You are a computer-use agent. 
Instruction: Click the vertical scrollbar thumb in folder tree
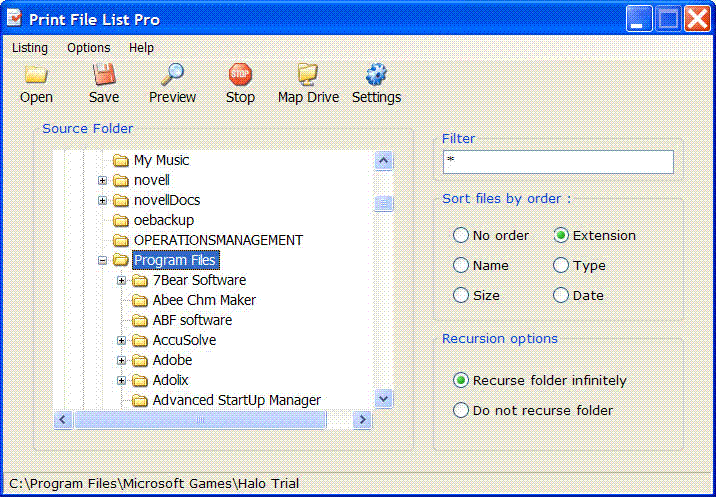tap(384, 204)
